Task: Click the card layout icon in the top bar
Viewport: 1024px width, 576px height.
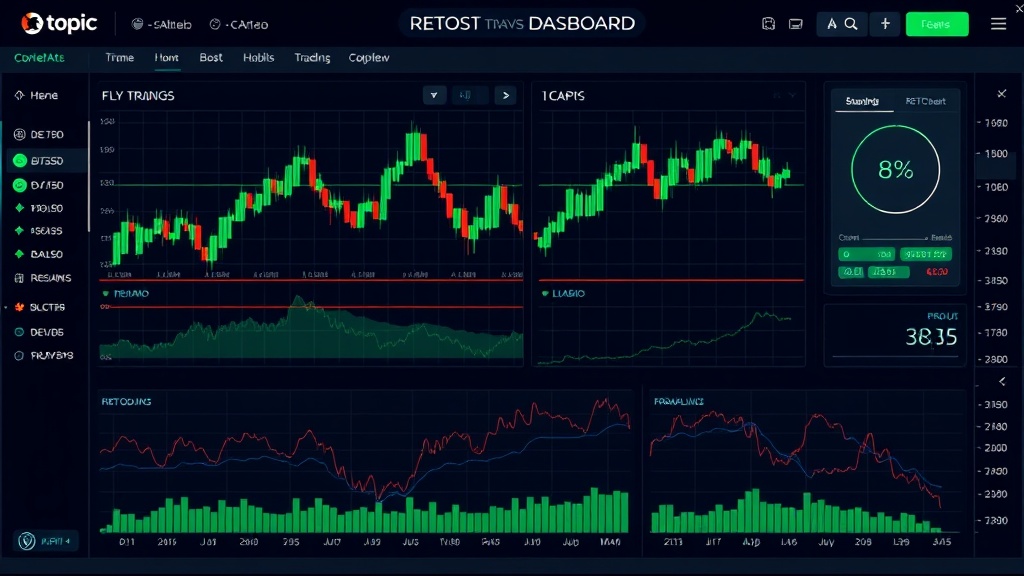Action: click(795, 24)
